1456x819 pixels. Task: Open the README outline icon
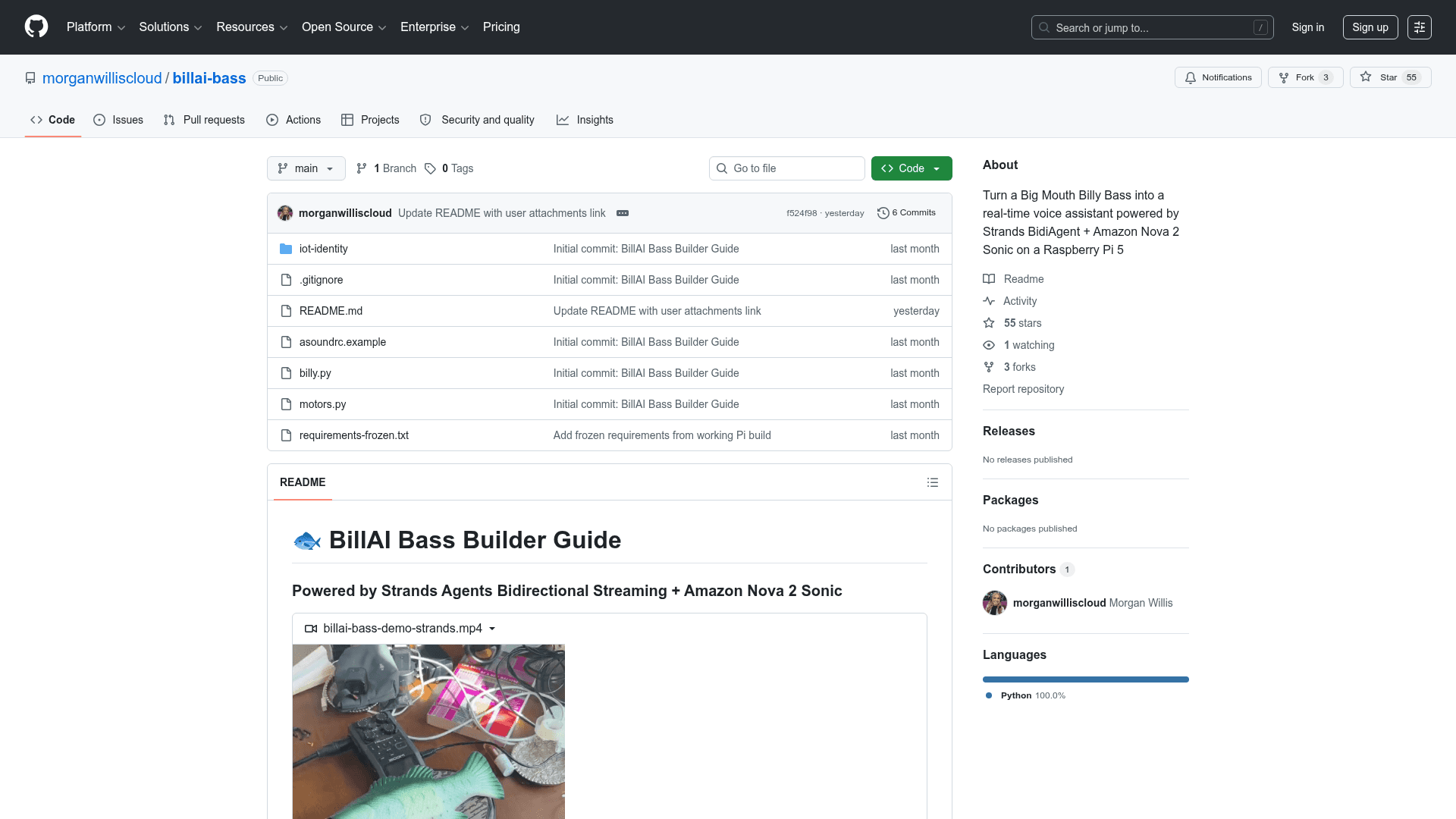933,482
